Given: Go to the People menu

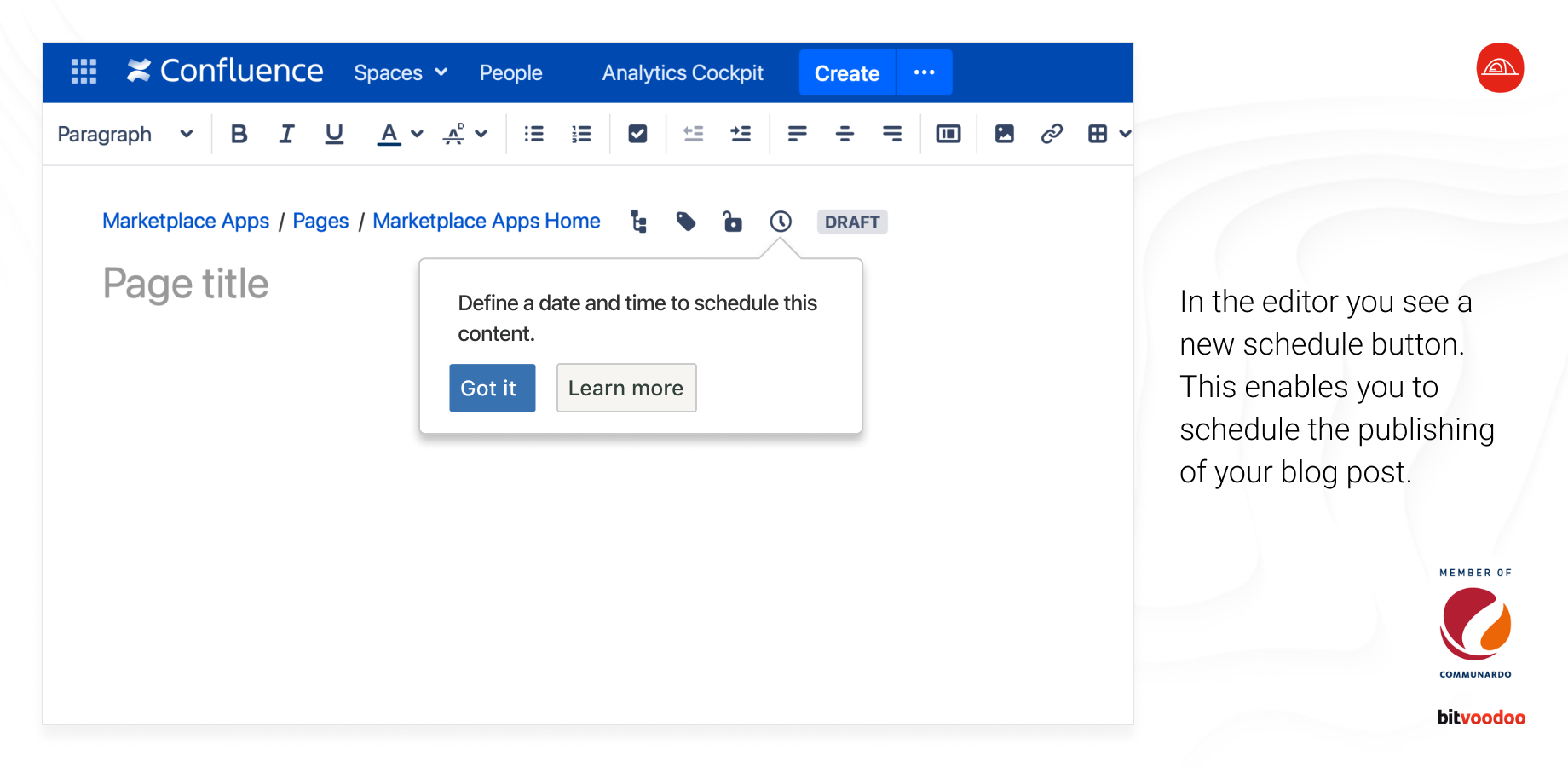Looking at the screenshot, I should (510, 72).
